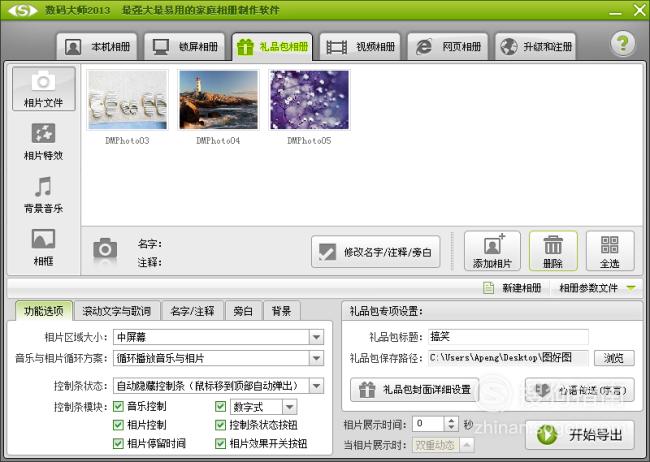Viewport: 650px width, 462px height.
Task: Select the 背景 tab
Action: [x=281, y=311]
